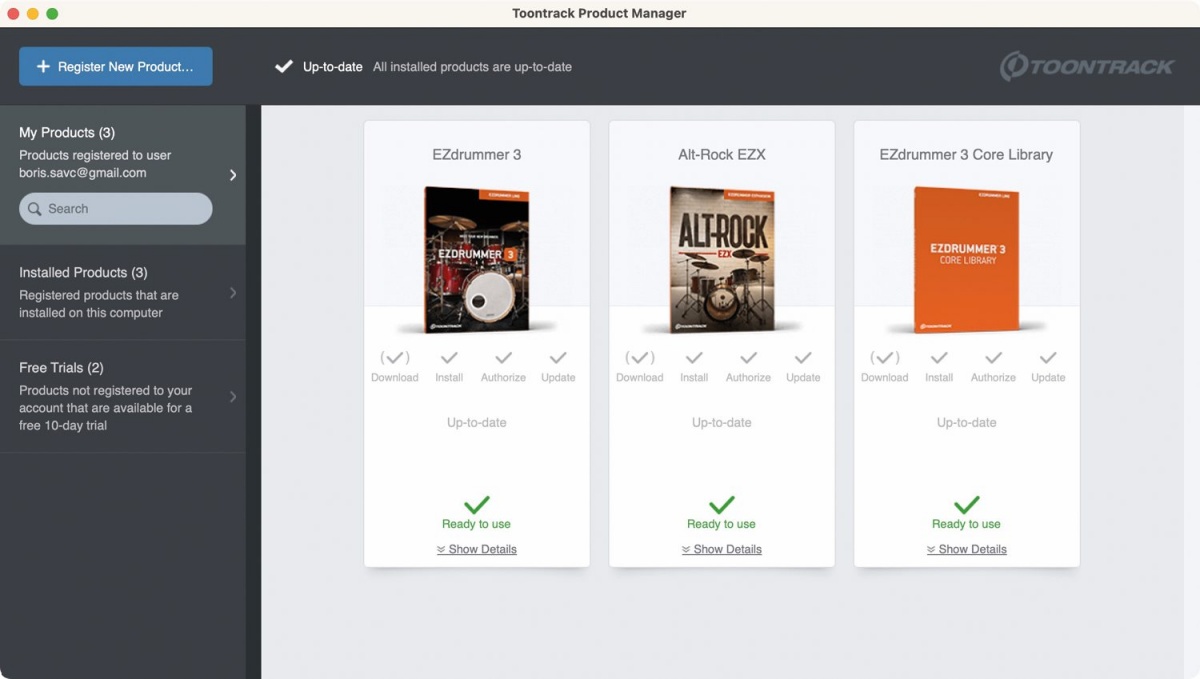Click EZdrummer 3 Authorize checkmark icon
The height and width of the screenshot is (679, 1200).
[x=503, y=357]
